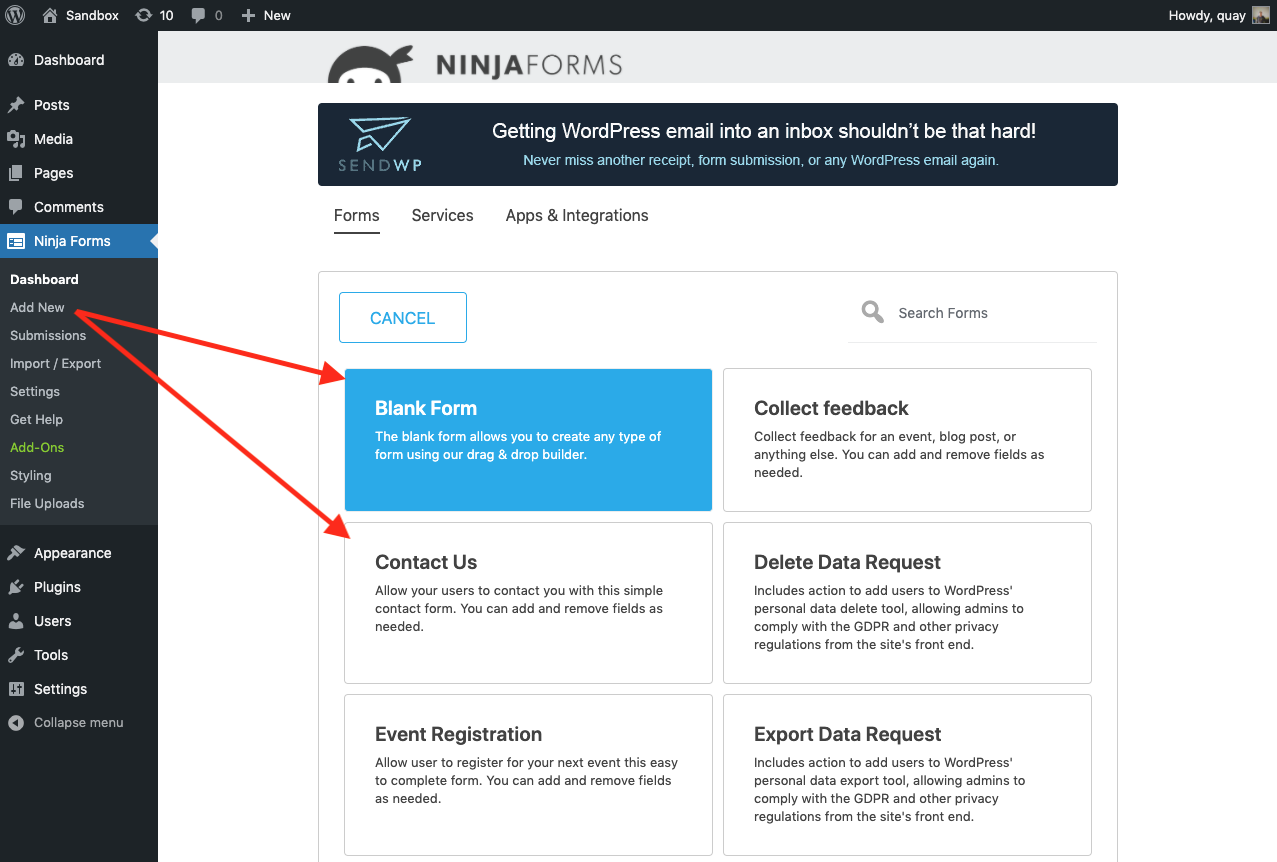Click the CANCEL button

(x=402, y=317)
